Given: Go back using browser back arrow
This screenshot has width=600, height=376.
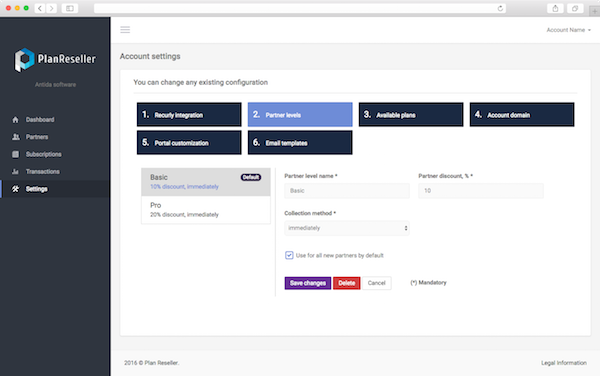Looking at the screenshot, I should [40, 8].
